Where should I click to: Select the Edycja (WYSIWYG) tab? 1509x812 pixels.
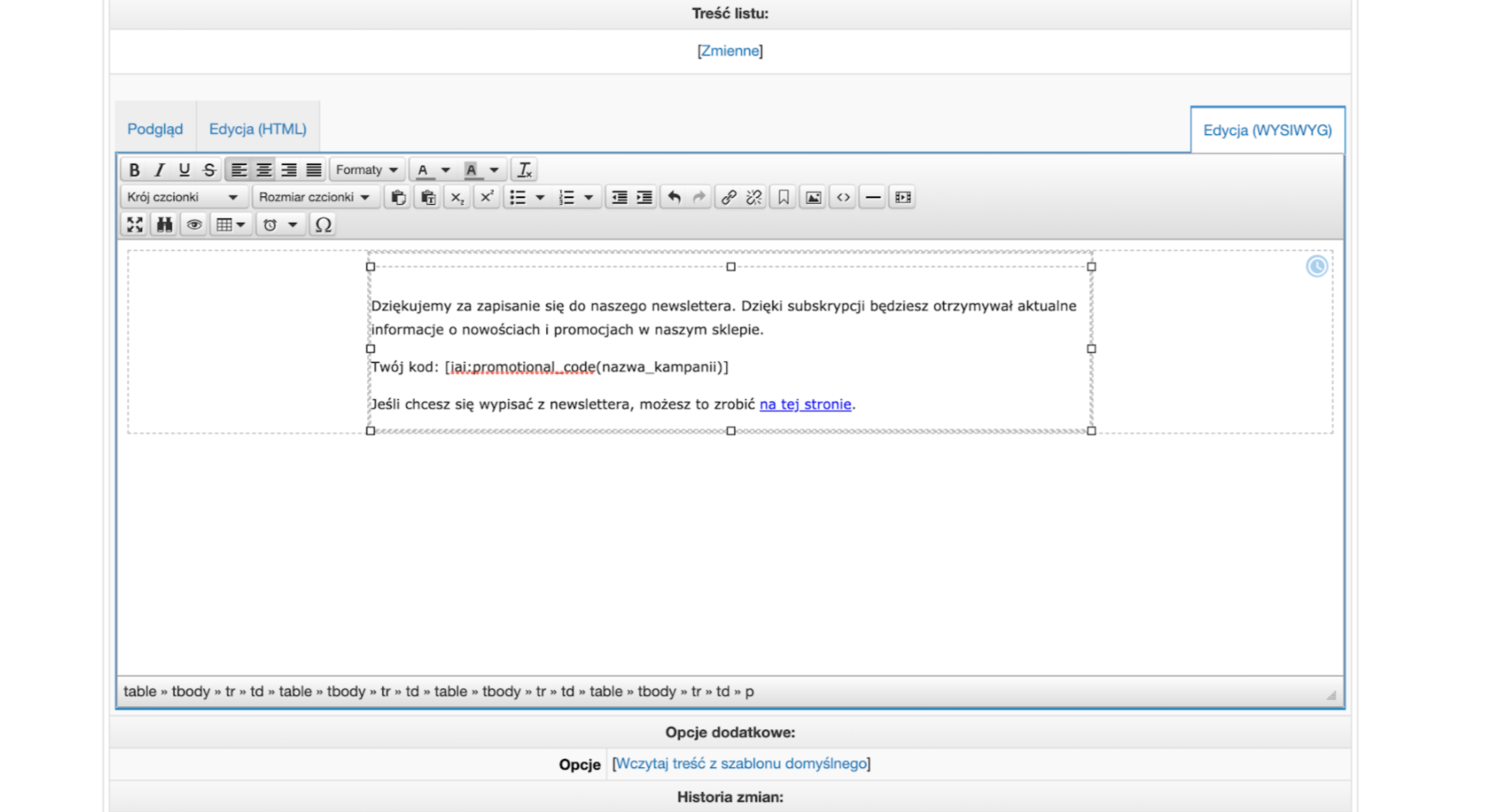coord(1267,130)
